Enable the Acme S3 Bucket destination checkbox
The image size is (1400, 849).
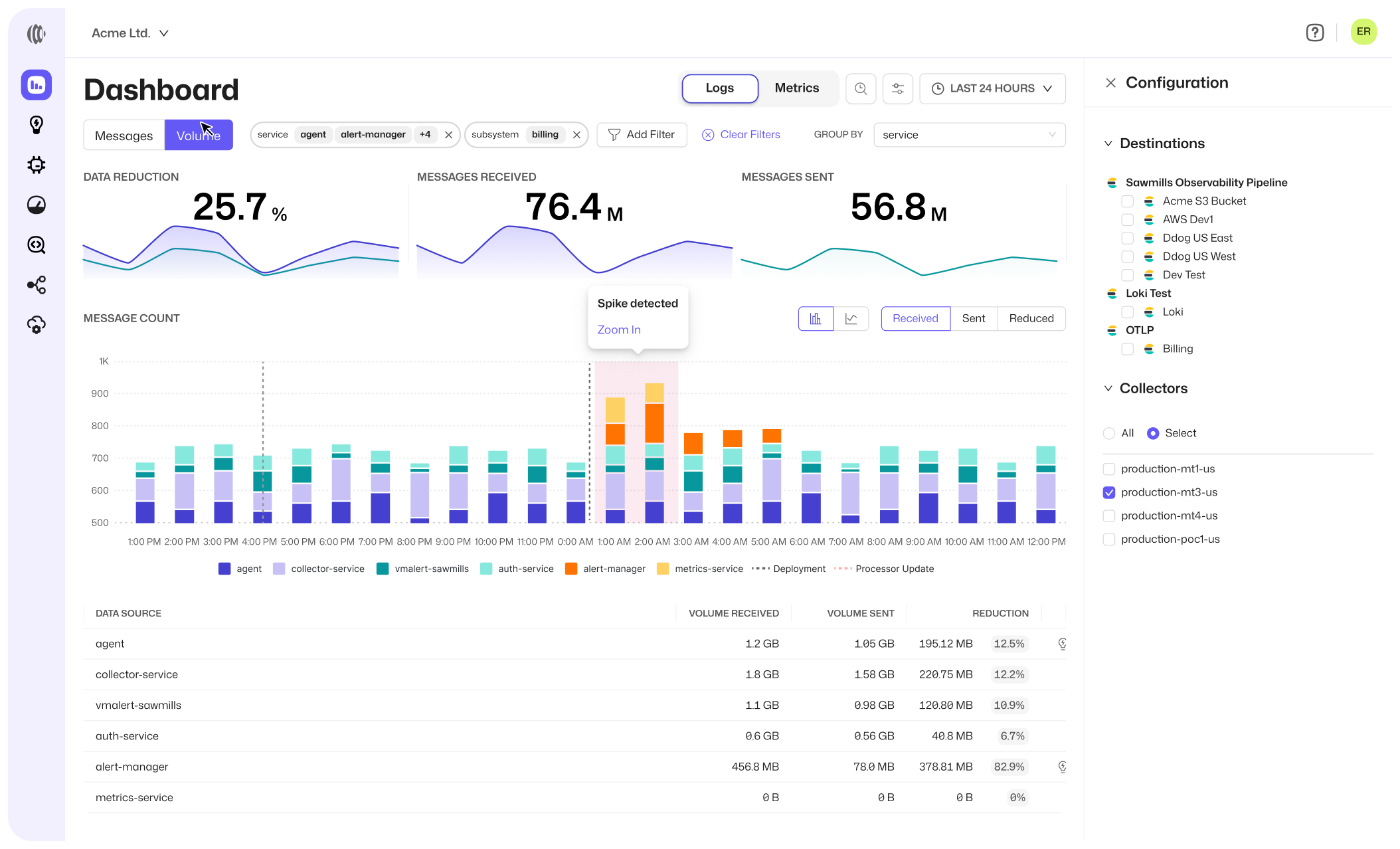point(1127,201)
